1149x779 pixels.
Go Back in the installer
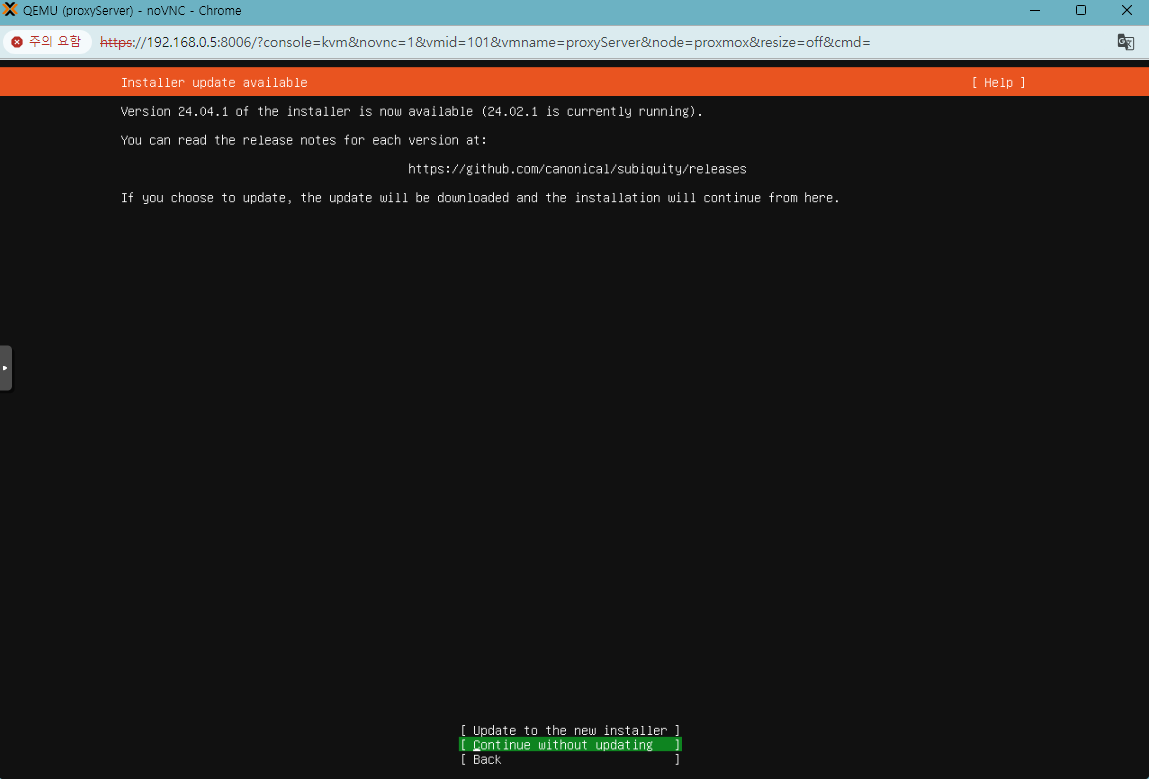click(570, 759)
